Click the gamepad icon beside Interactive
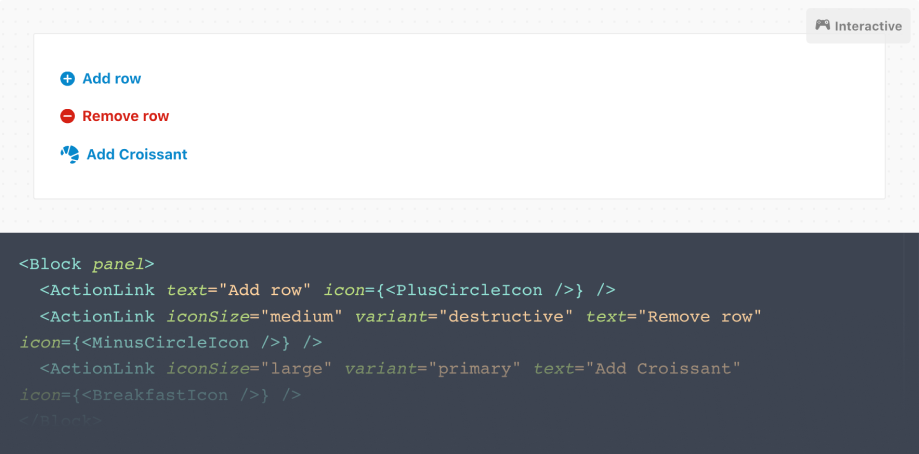 point(822,25)
